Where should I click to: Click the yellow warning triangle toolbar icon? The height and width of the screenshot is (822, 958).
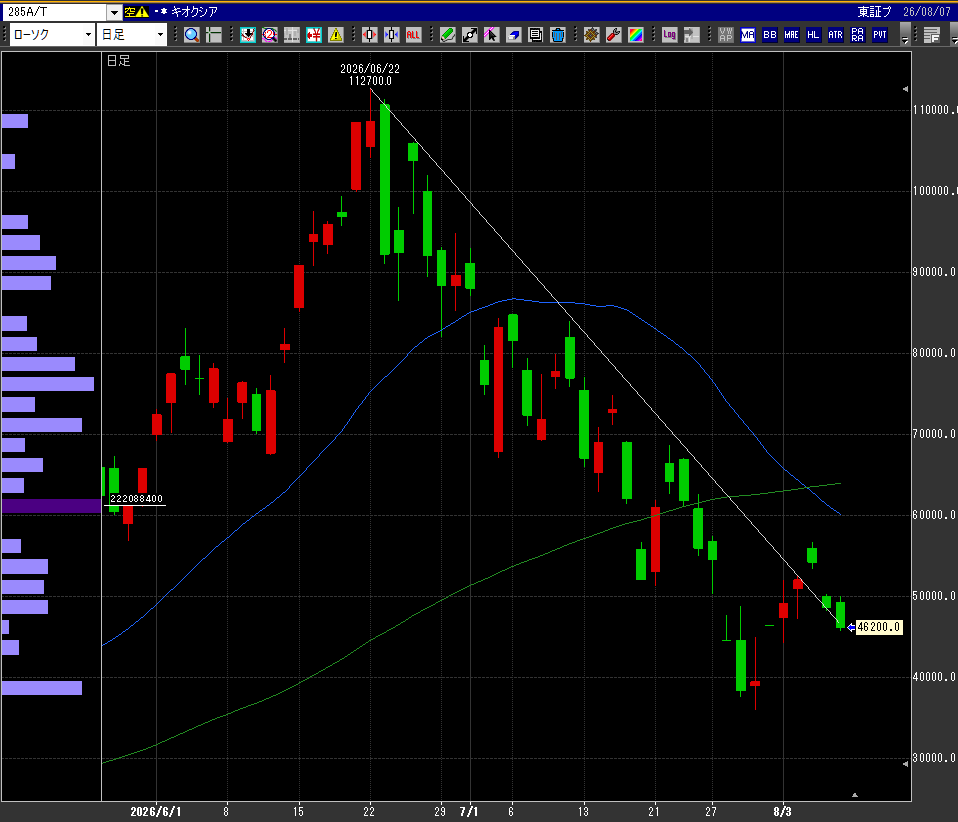point(335,35)
